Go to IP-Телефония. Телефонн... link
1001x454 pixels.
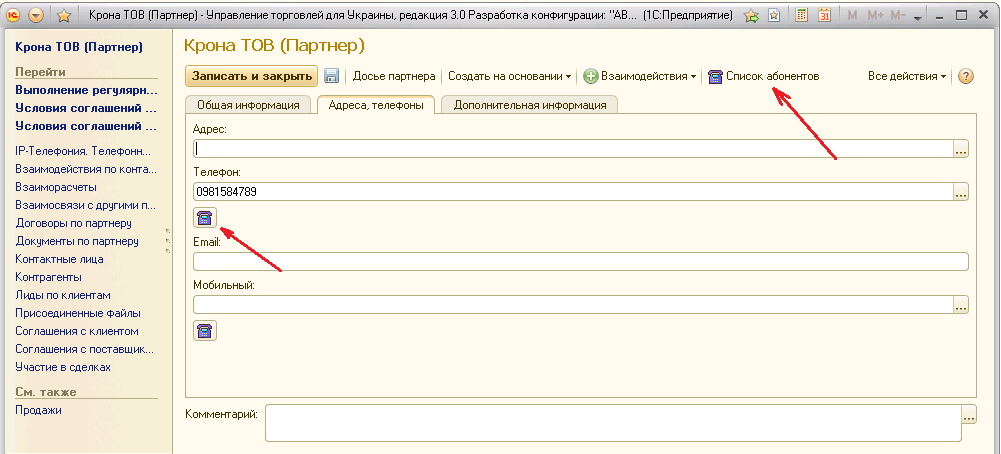coord(83,152)
